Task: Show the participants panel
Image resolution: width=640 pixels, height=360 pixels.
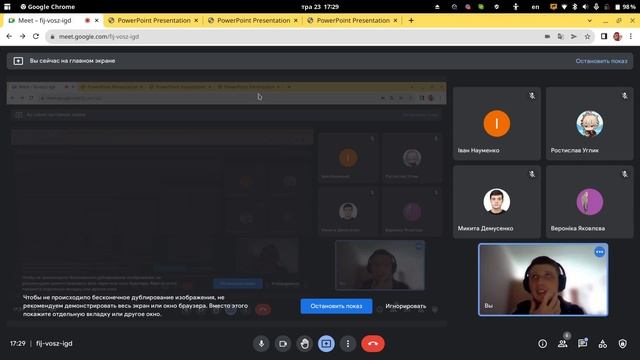Action: point(562,344)
